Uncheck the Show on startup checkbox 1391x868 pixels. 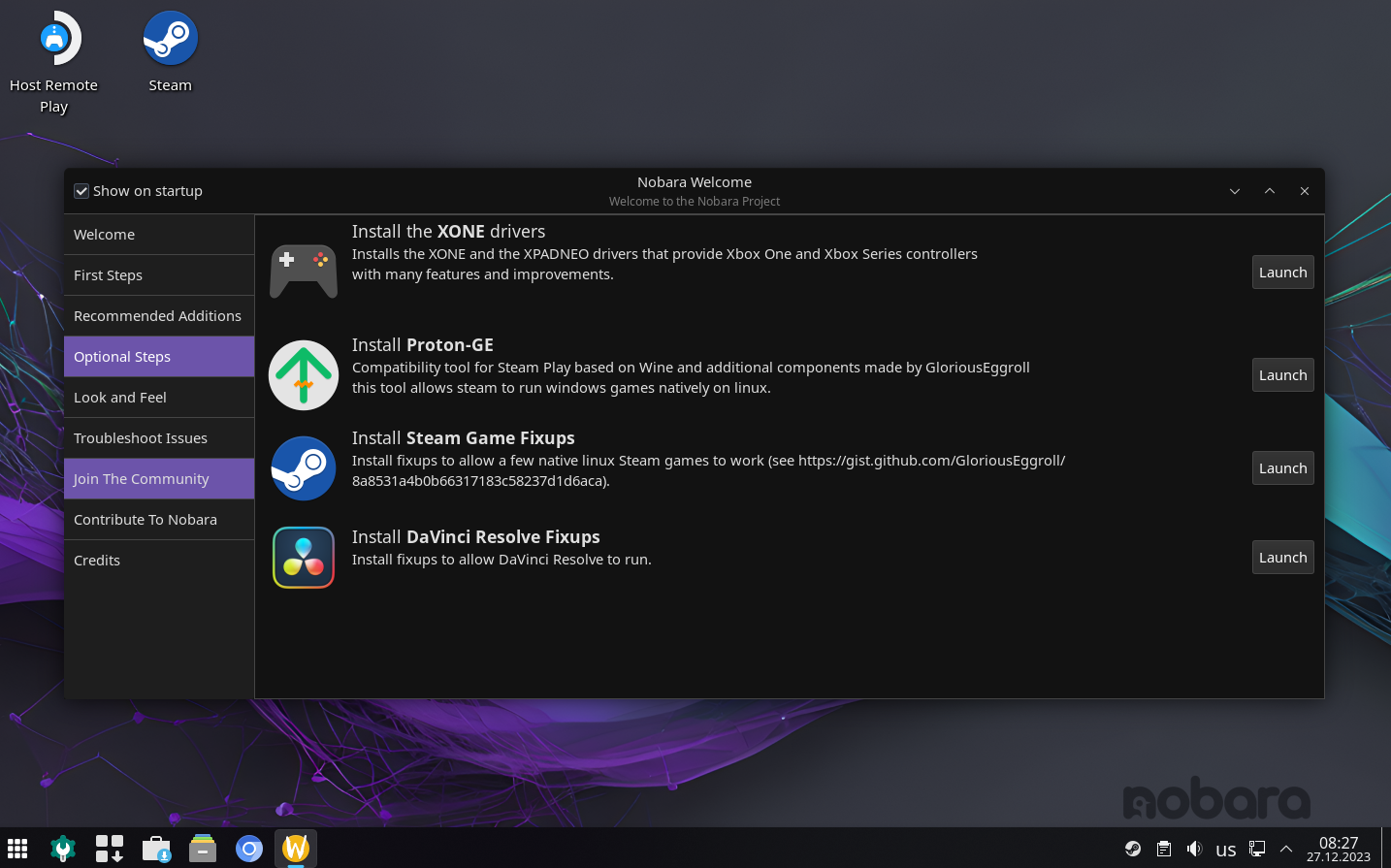81,191
